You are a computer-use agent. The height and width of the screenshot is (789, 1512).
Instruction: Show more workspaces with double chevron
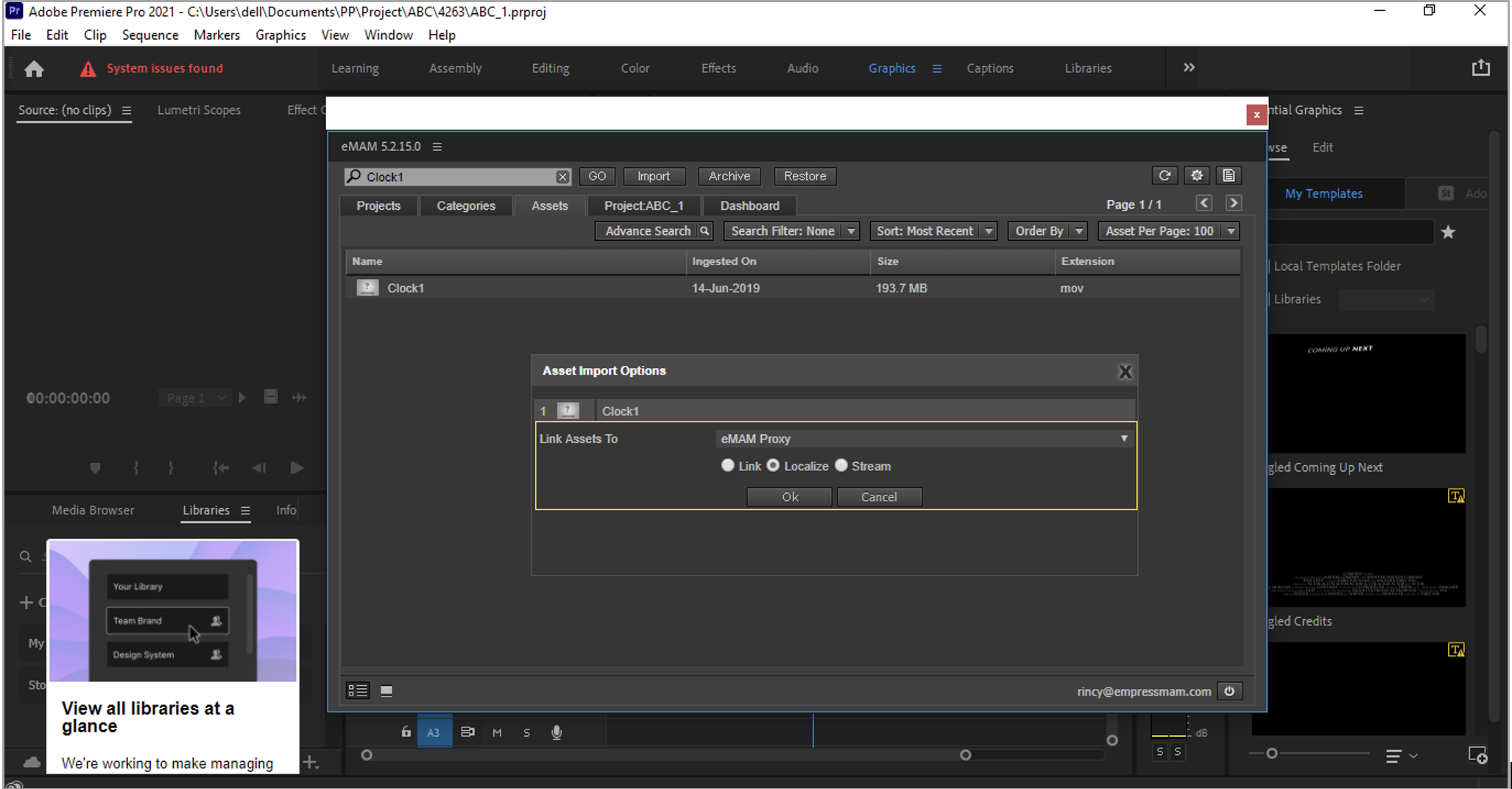click(1189, 68)
